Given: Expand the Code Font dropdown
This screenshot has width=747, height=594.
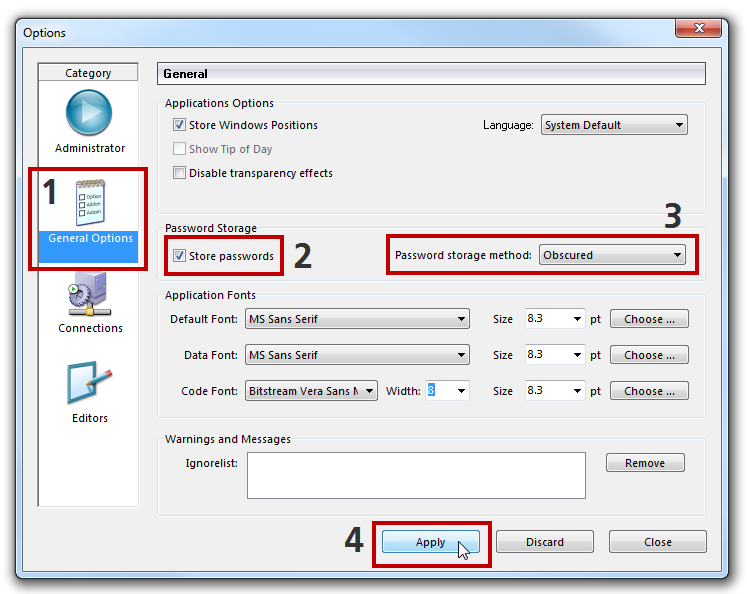Looking at the screenshot, I should click(311, 391).
